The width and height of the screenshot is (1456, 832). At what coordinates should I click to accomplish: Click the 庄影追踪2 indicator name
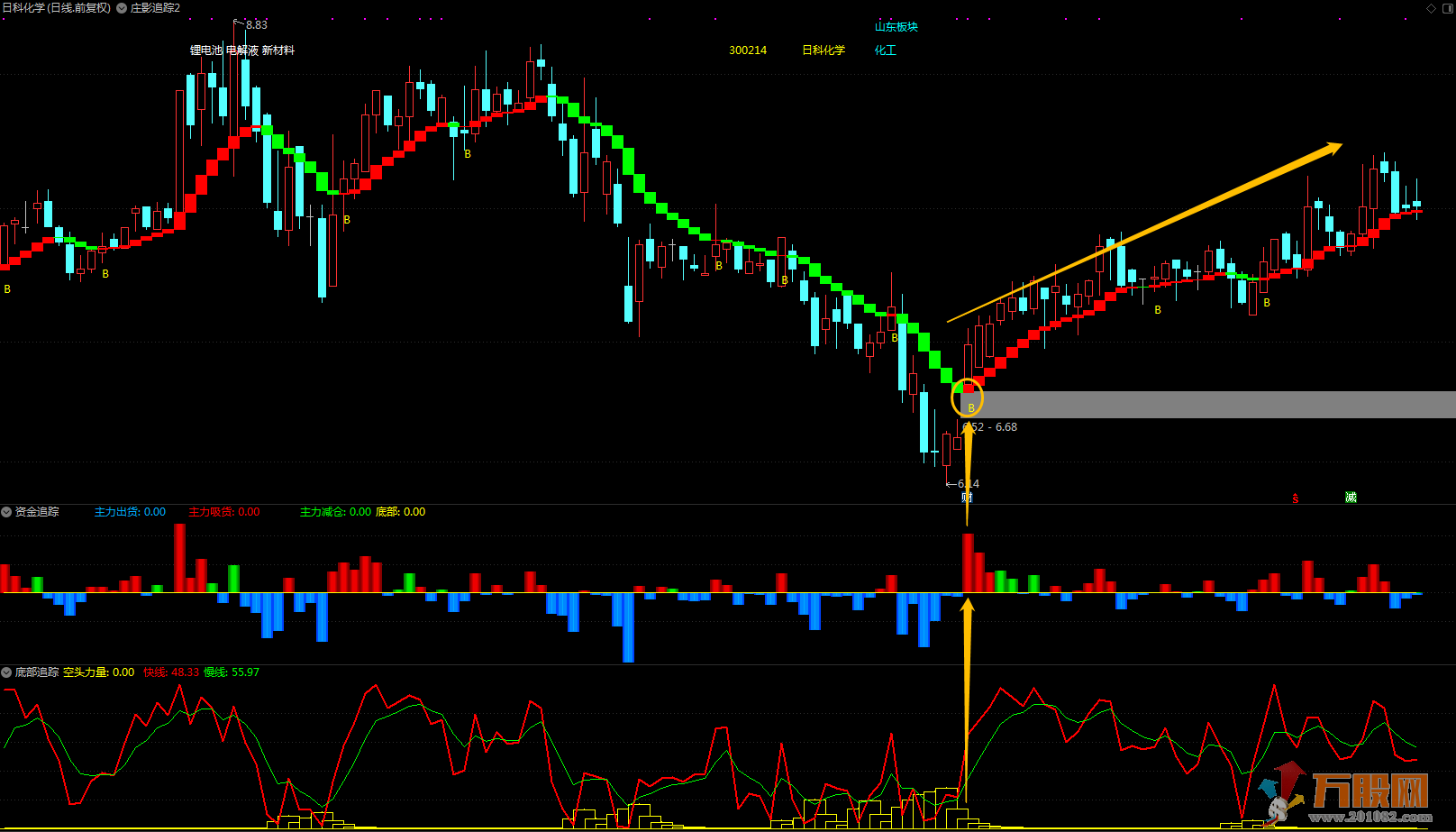tap(155, 8)
